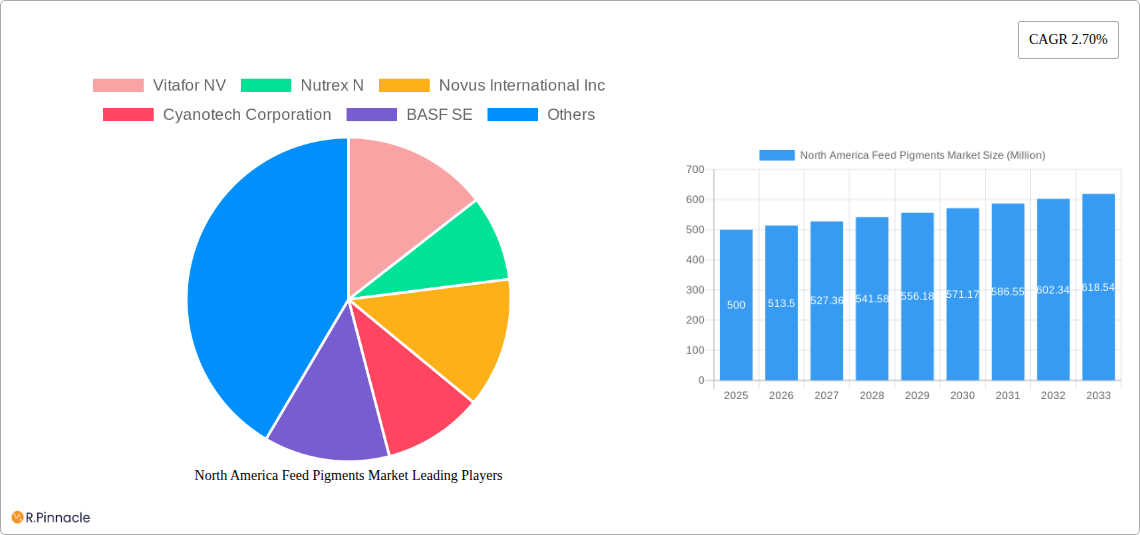Click the 2028 bar labeled 541.58
Screen dimensions: 1140x535
coord(872,299)
